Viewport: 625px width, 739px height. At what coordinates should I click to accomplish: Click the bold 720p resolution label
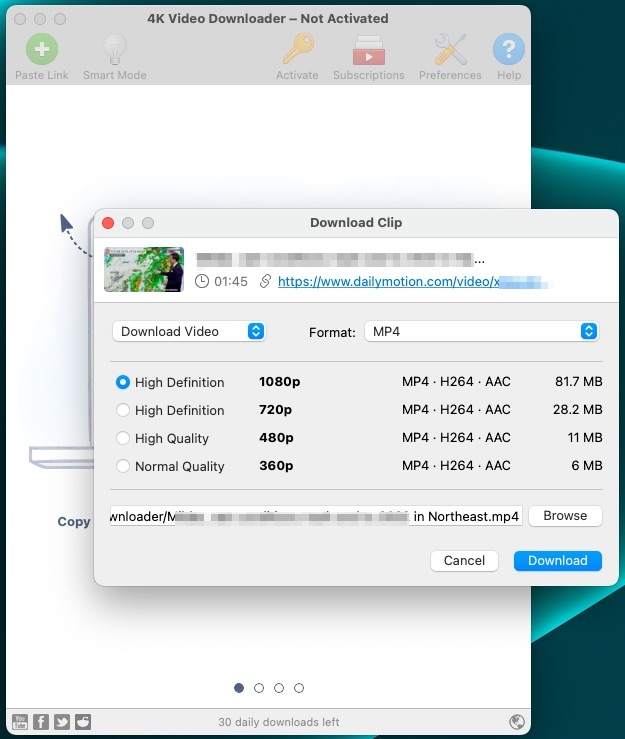point(275,410)
